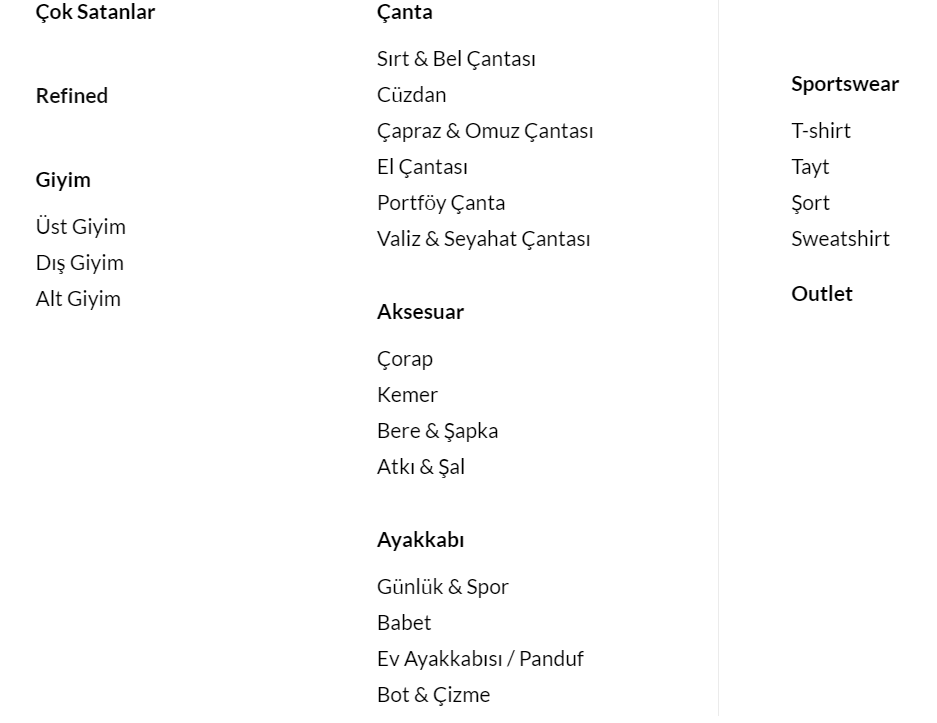Select Tayt under Sportswear

[x=810, y=167]
